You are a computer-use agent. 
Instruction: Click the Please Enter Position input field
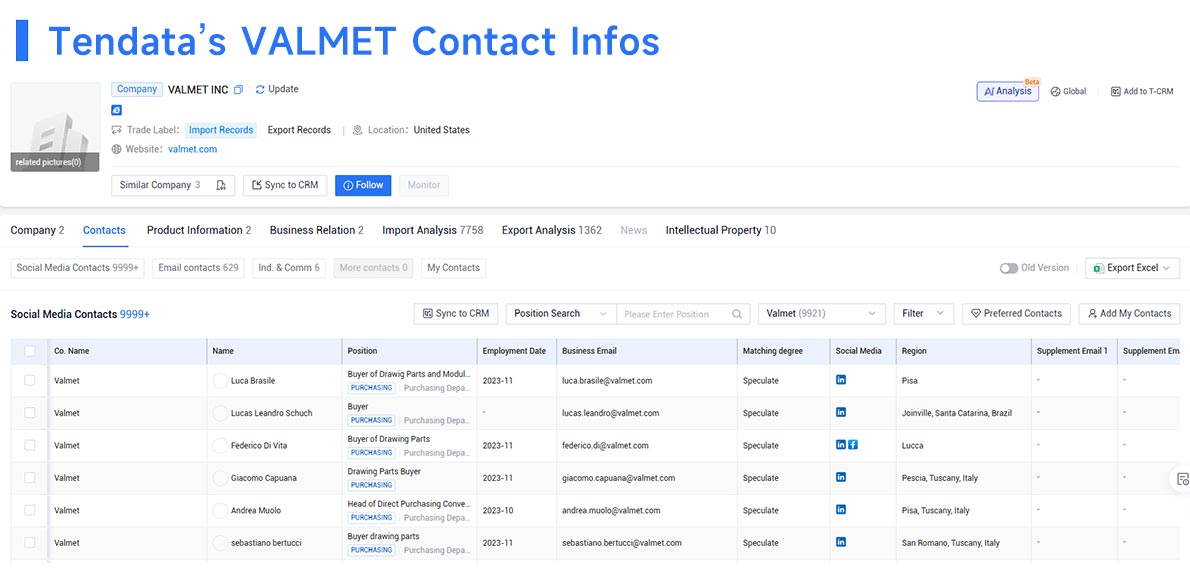pos(674,314)
